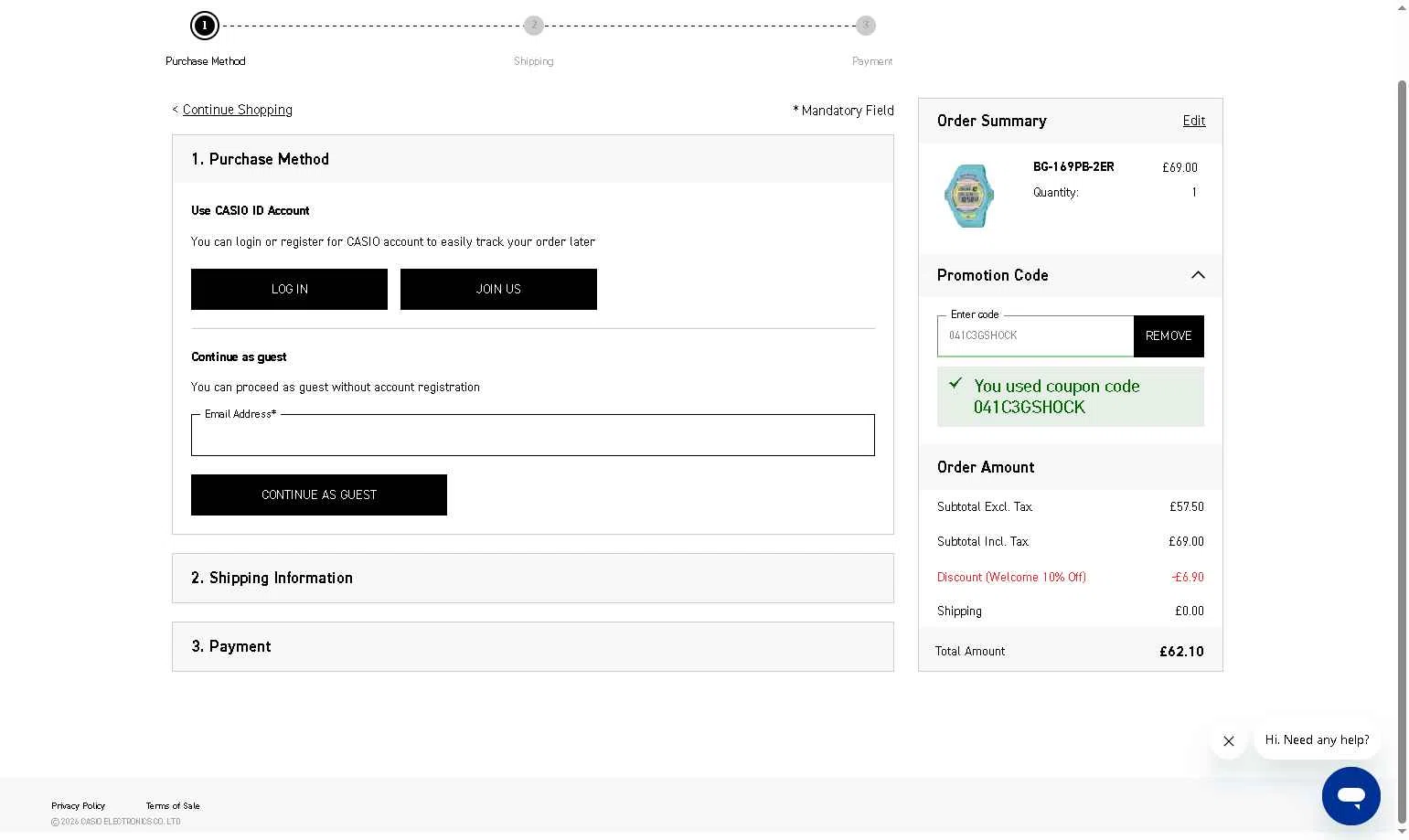
Task: Open the Privacy Policy link
Action: point(78,806)
